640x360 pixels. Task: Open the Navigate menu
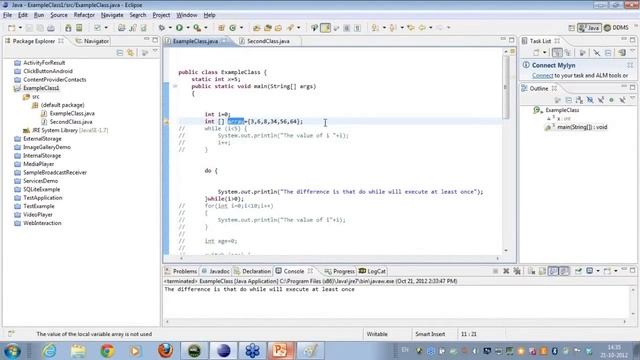tap(112, 15)
